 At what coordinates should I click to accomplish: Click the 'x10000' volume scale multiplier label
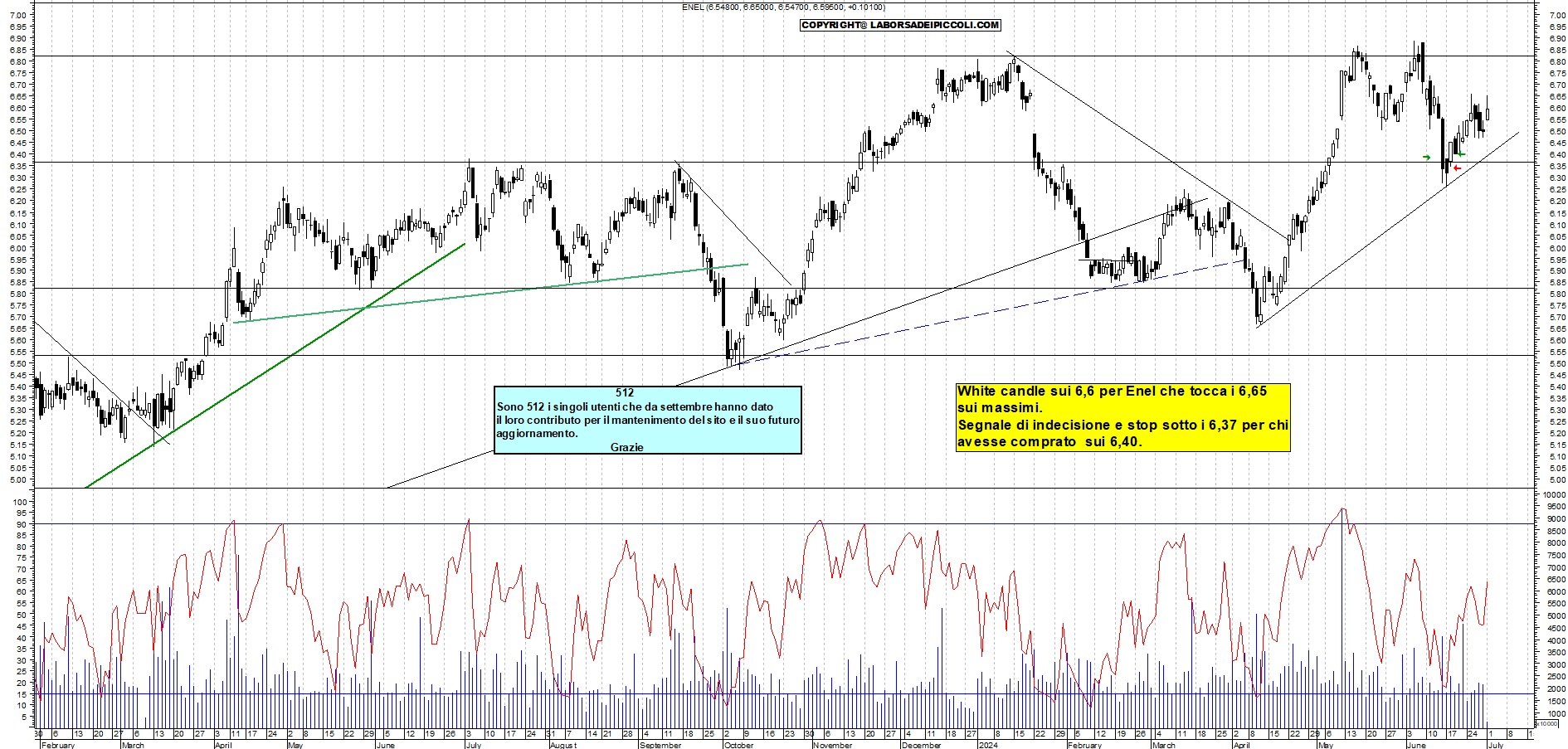(1547, 724)
